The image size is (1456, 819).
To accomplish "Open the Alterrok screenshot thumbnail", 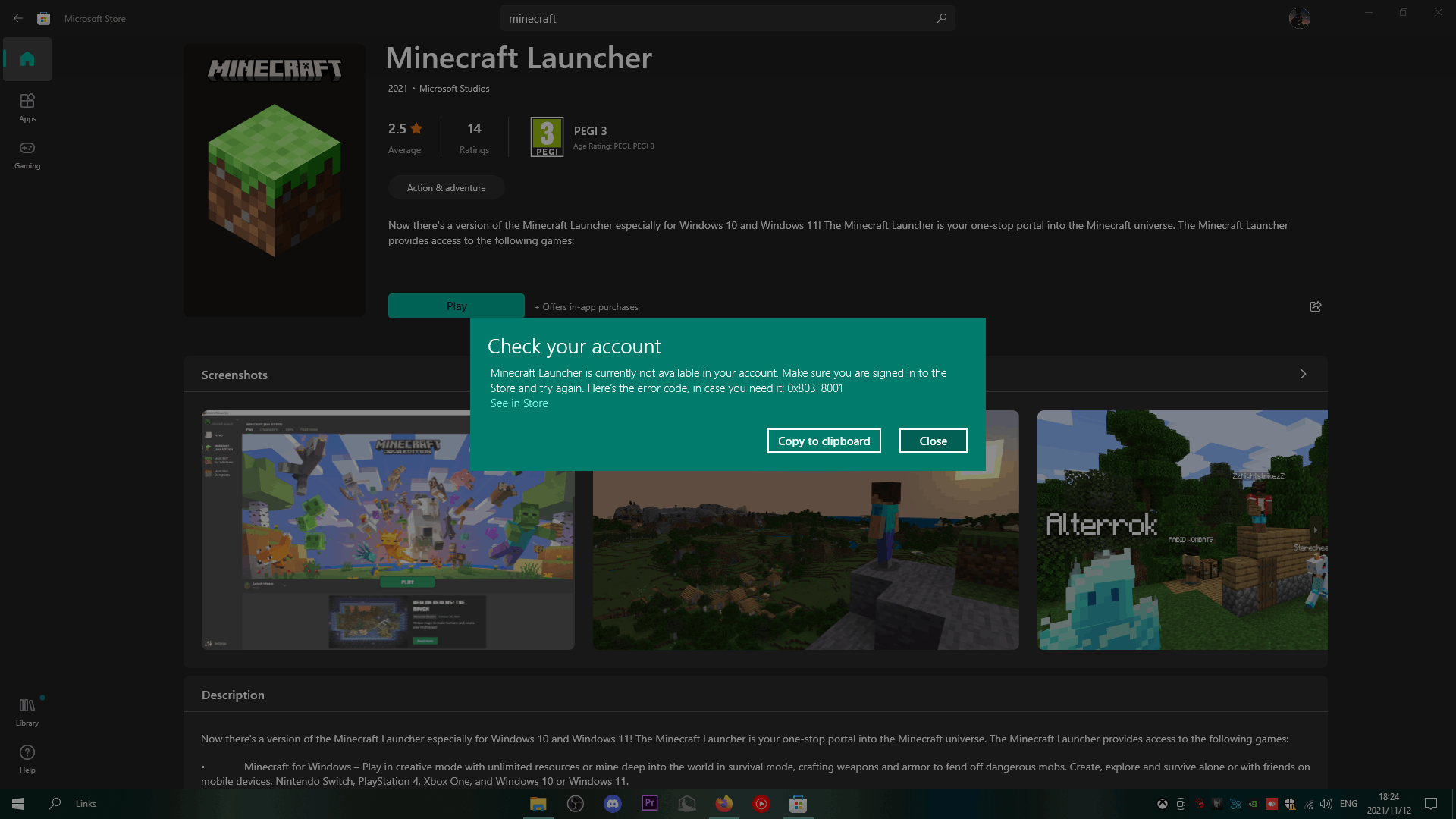I will click(1182, 530).
